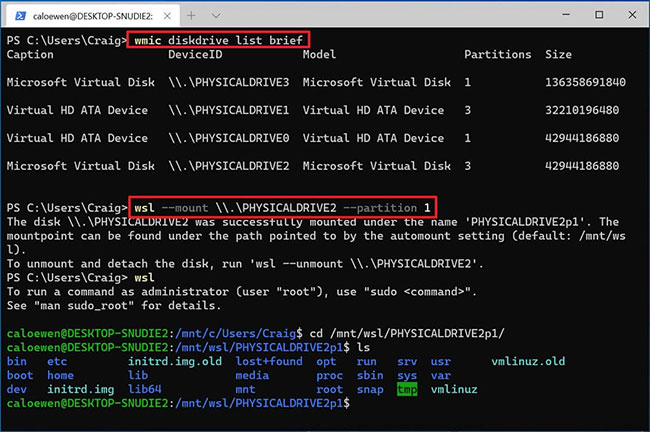Image resolution: width=650 pixels, height=432 pixels.
Task: Click the 'Size' column header
Action: coord(558,54)
